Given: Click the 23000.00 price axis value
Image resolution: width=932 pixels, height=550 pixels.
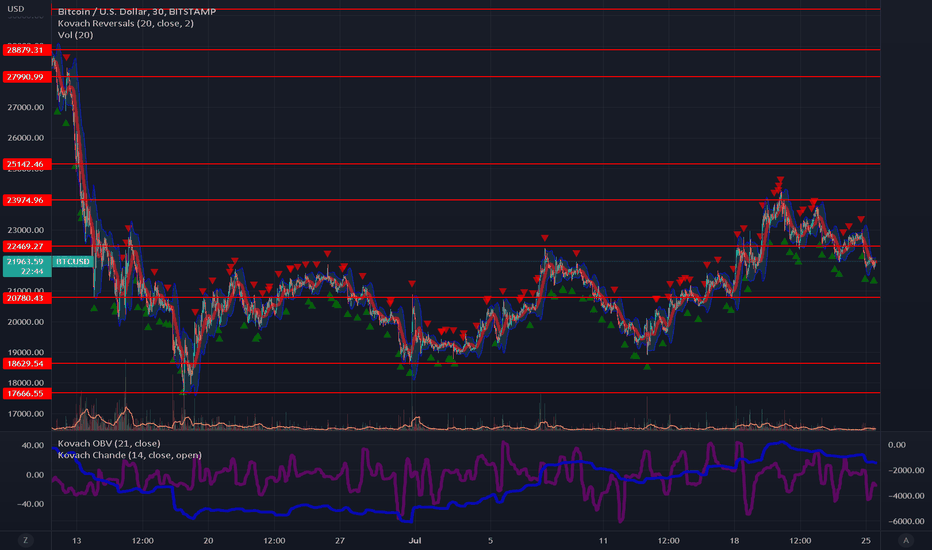Looking at the screenshot, I should pyautogui.click(x=26, y=230).
